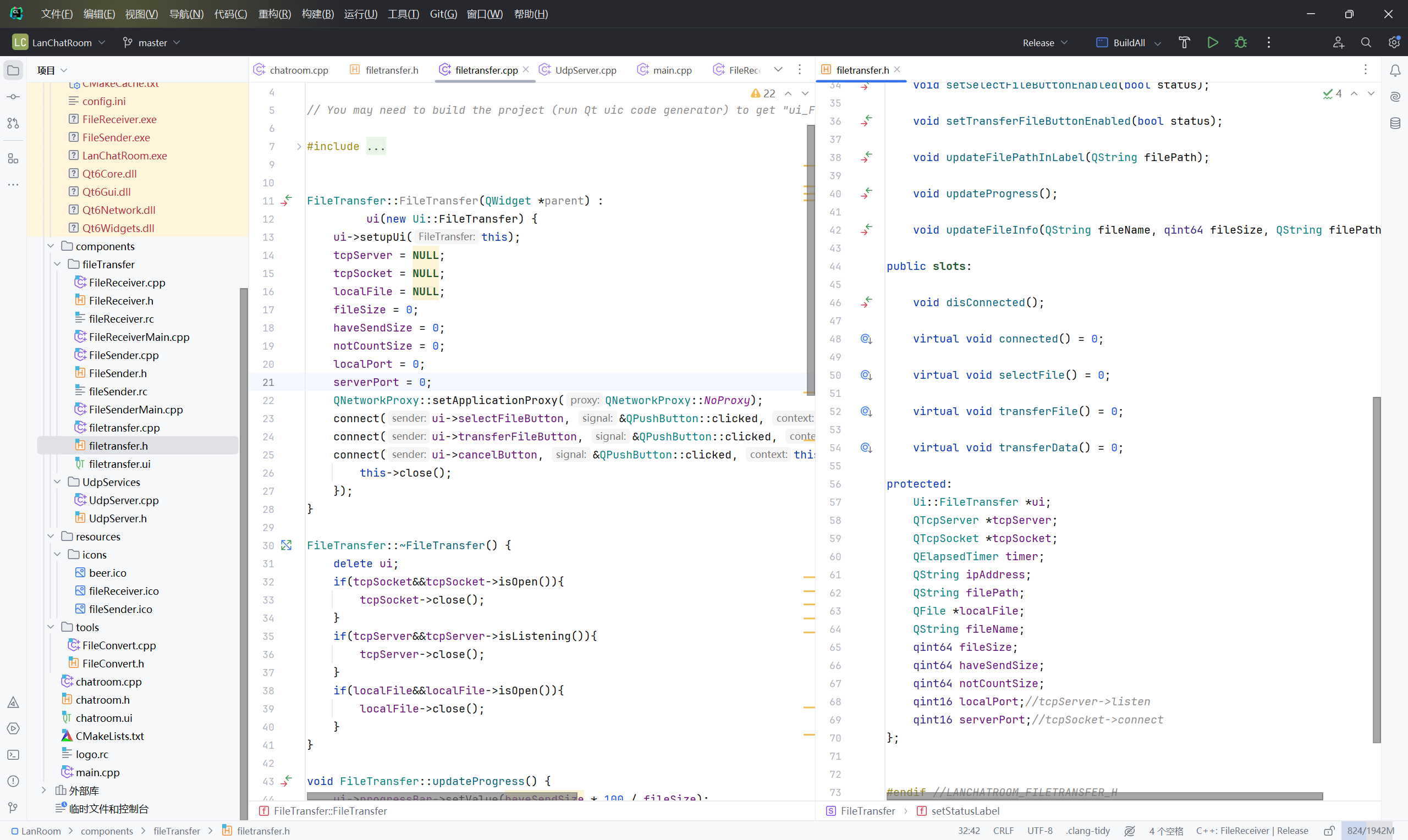Click the Build hammer icon
This screenshot has height=840, width=1408.
tap(1184, 42)
